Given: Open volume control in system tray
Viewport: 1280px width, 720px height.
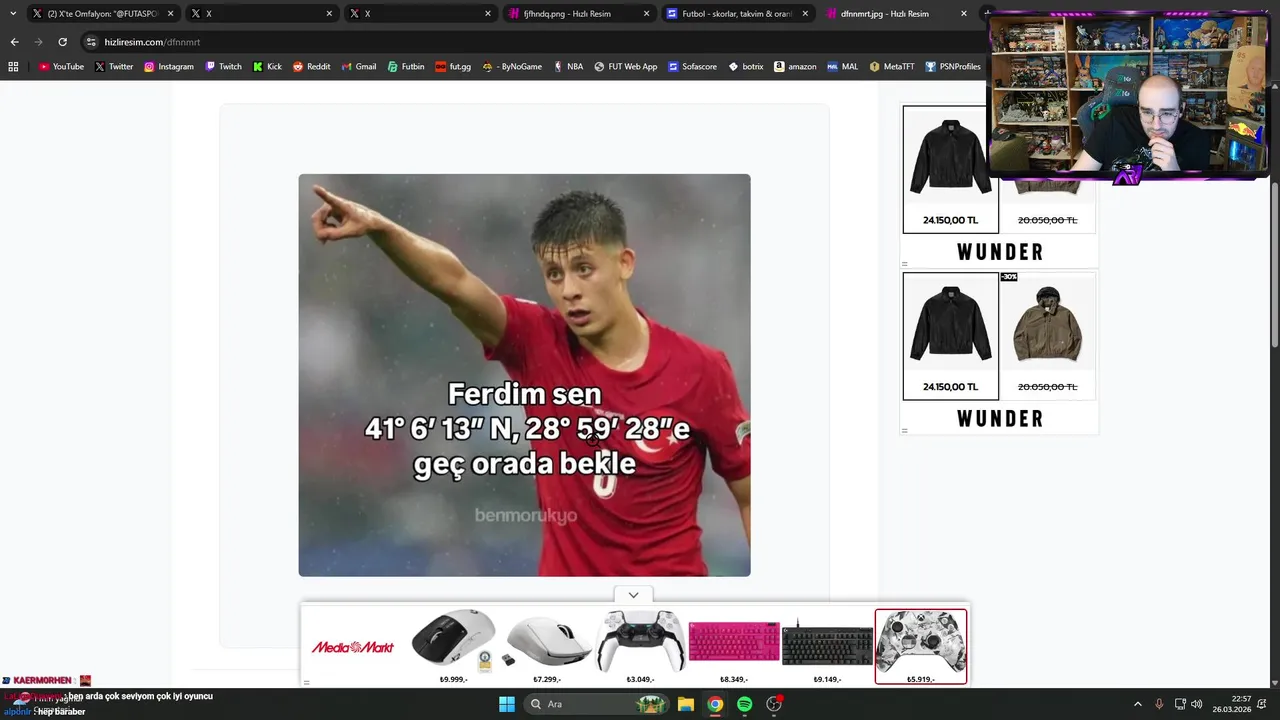Looking at the screenshot, I should pos(1197,704).
